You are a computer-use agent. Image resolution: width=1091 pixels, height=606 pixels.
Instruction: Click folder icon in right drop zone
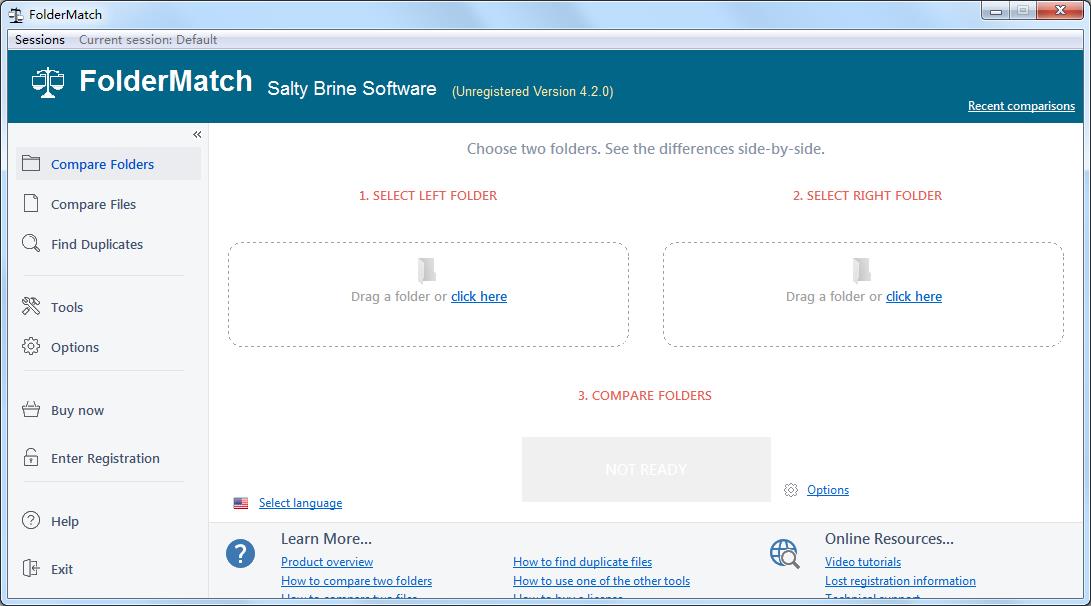(x=861, y=270)
